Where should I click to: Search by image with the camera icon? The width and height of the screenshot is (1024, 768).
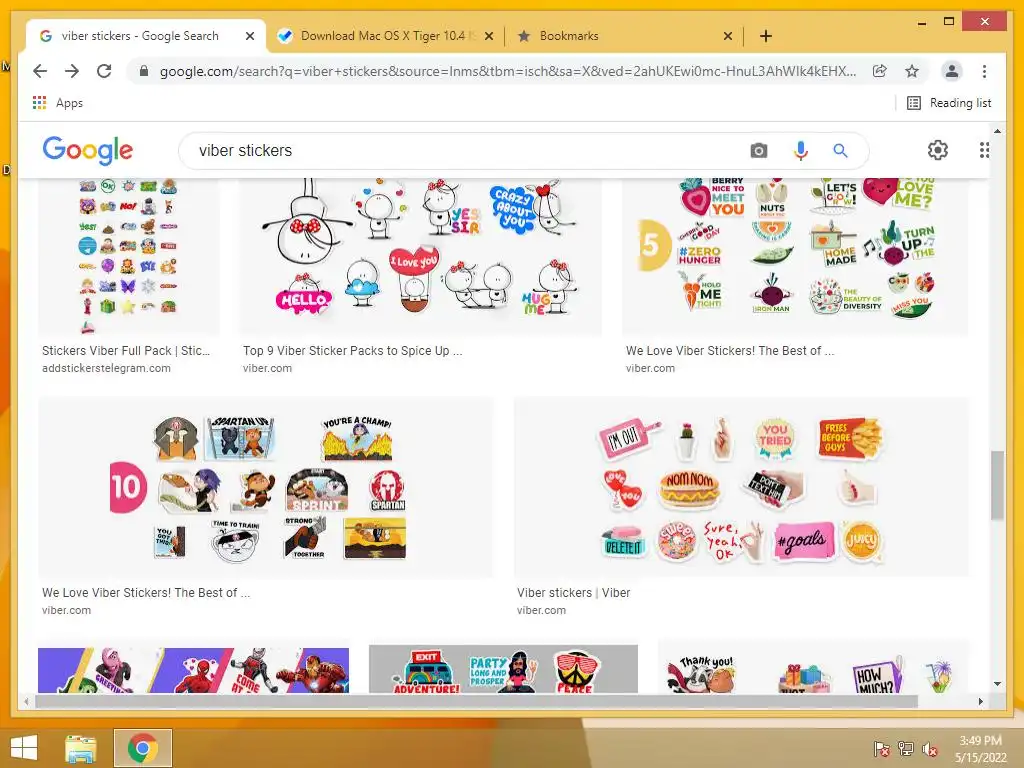(x=758, y=151)
